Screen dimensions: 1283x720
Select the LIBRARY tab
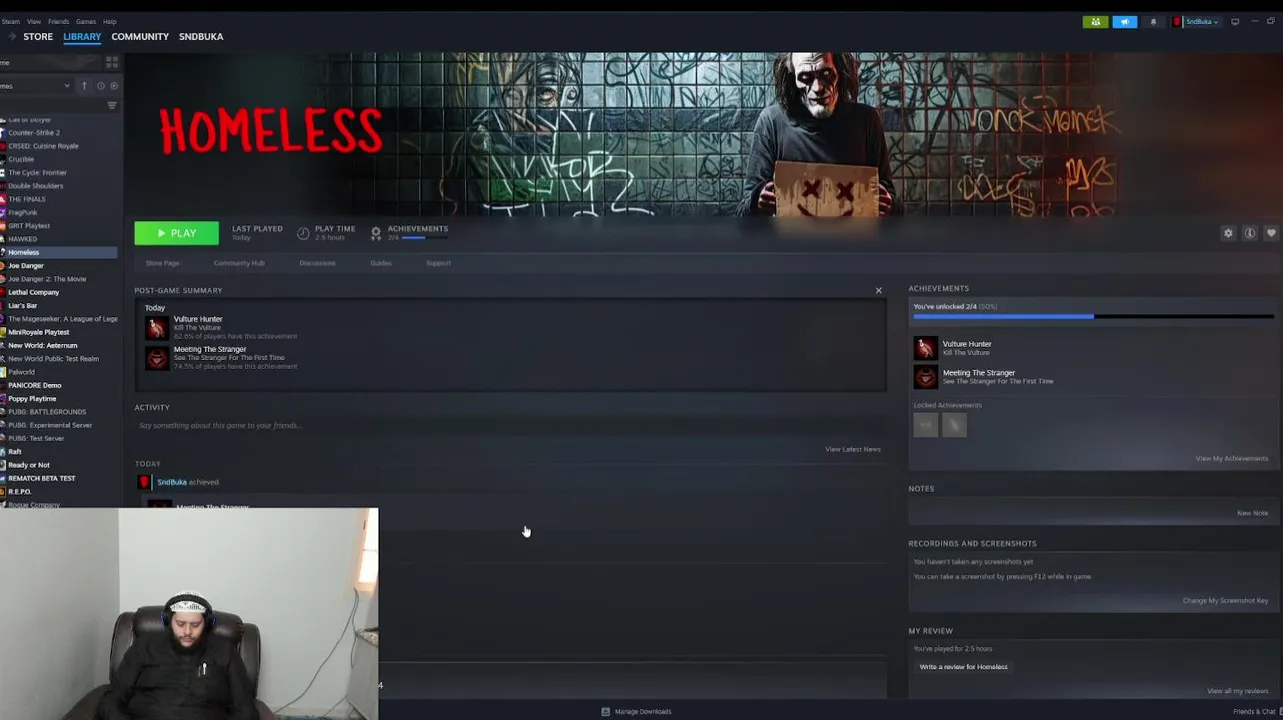[x=82, y=37]
